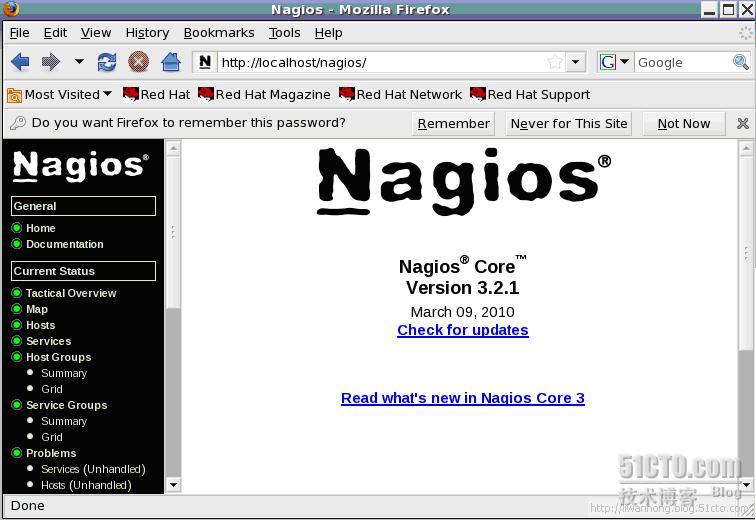
Task: Go back with the blue Back arrow
Action: pyautogui.click(x=20, y=62)
